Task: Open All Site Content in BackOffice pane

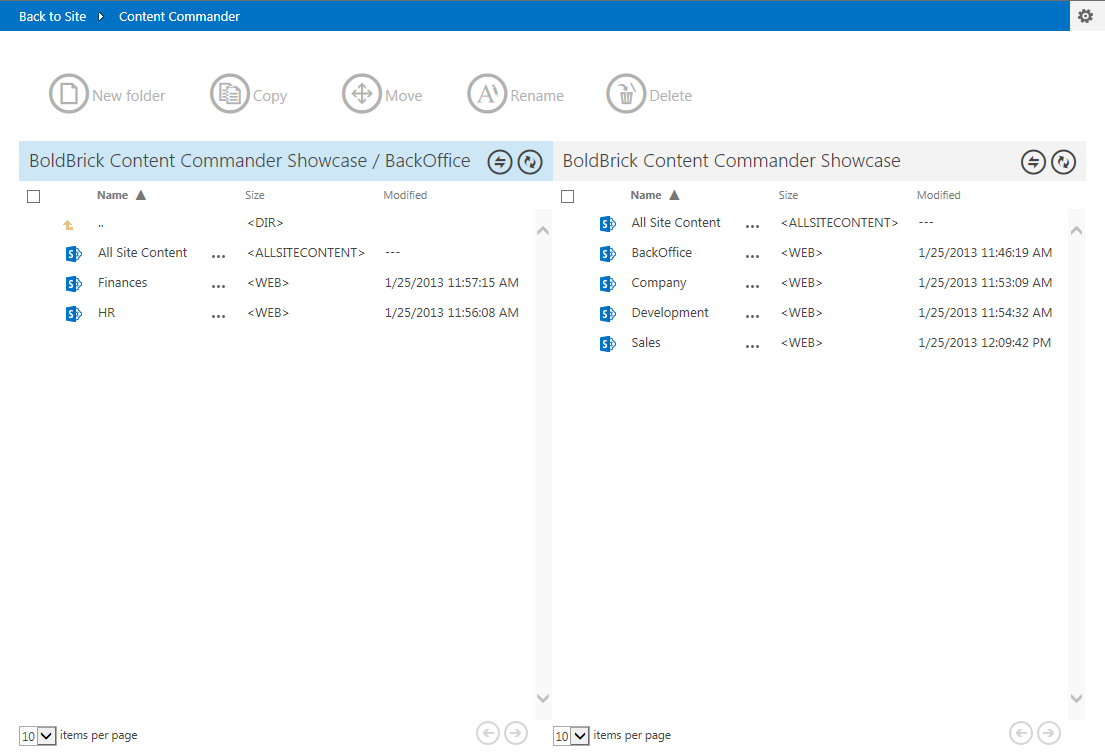Action: click(142, 252)
